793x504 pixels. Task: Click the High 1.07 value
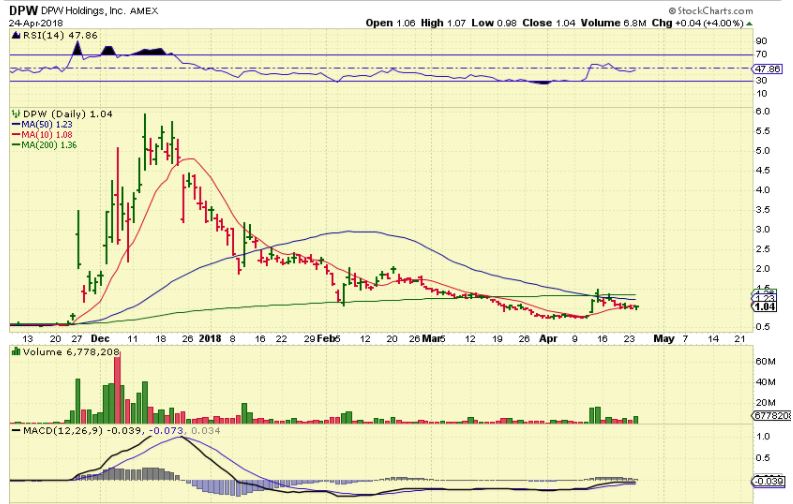(443, 23)
